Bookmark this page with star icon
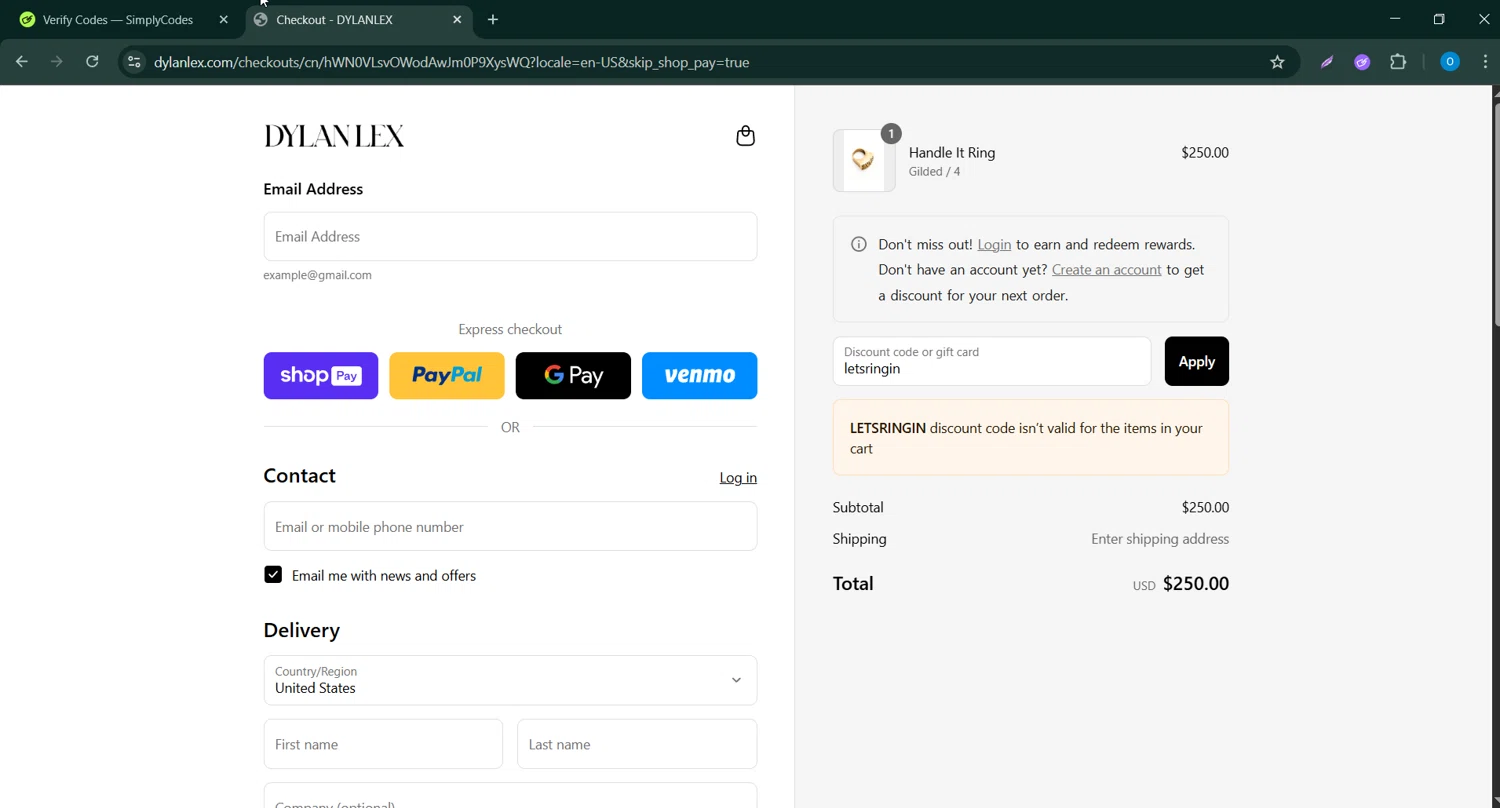The width and height of the screenshot is (1500, 808). point(1277,62)
